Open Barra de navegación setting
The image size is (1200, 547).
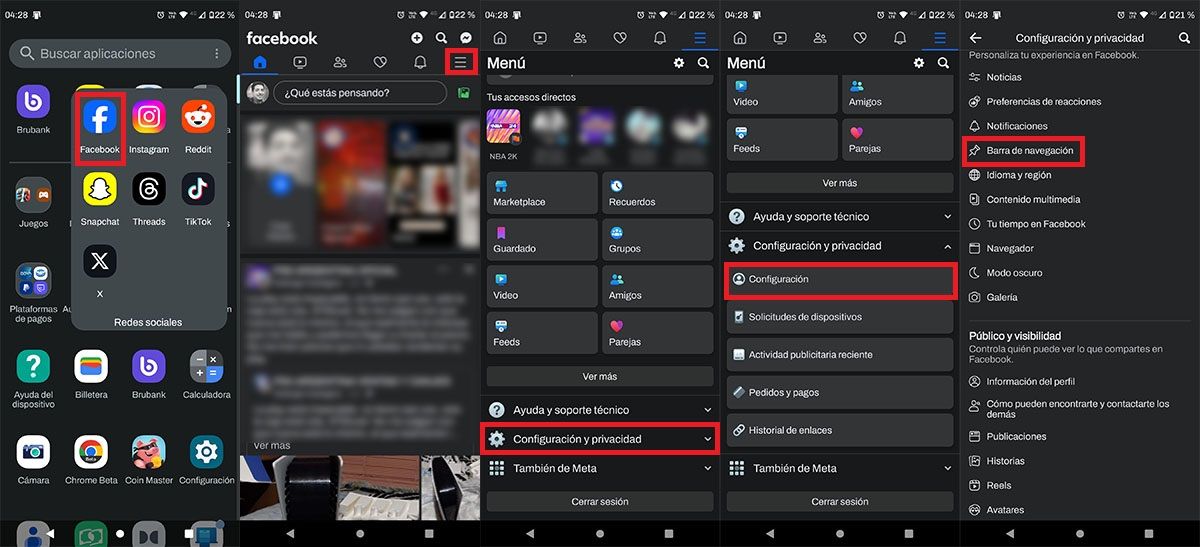(x=1022, y=151)
